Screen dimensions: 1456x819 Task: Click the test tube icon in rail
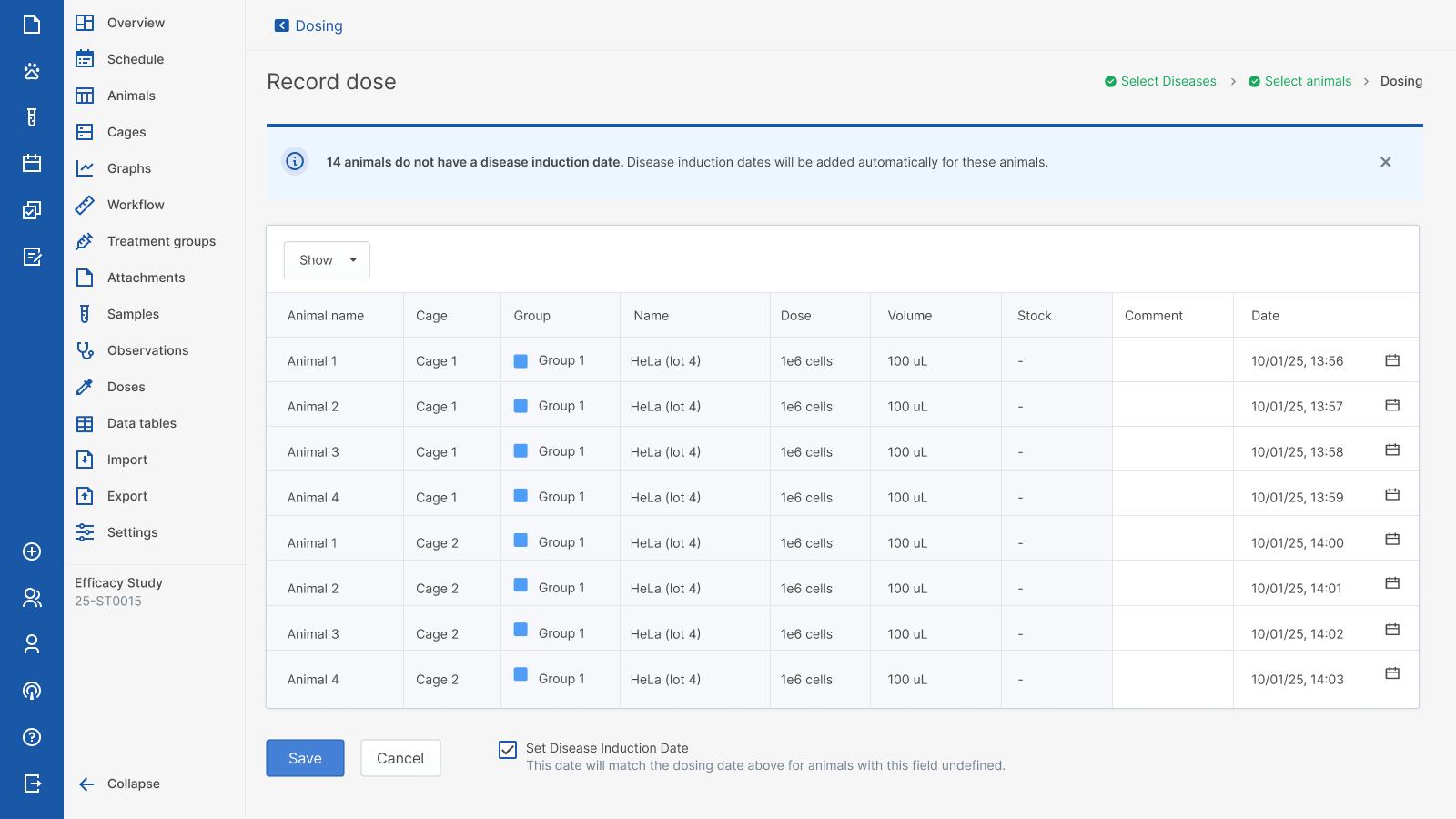point(32,117)
